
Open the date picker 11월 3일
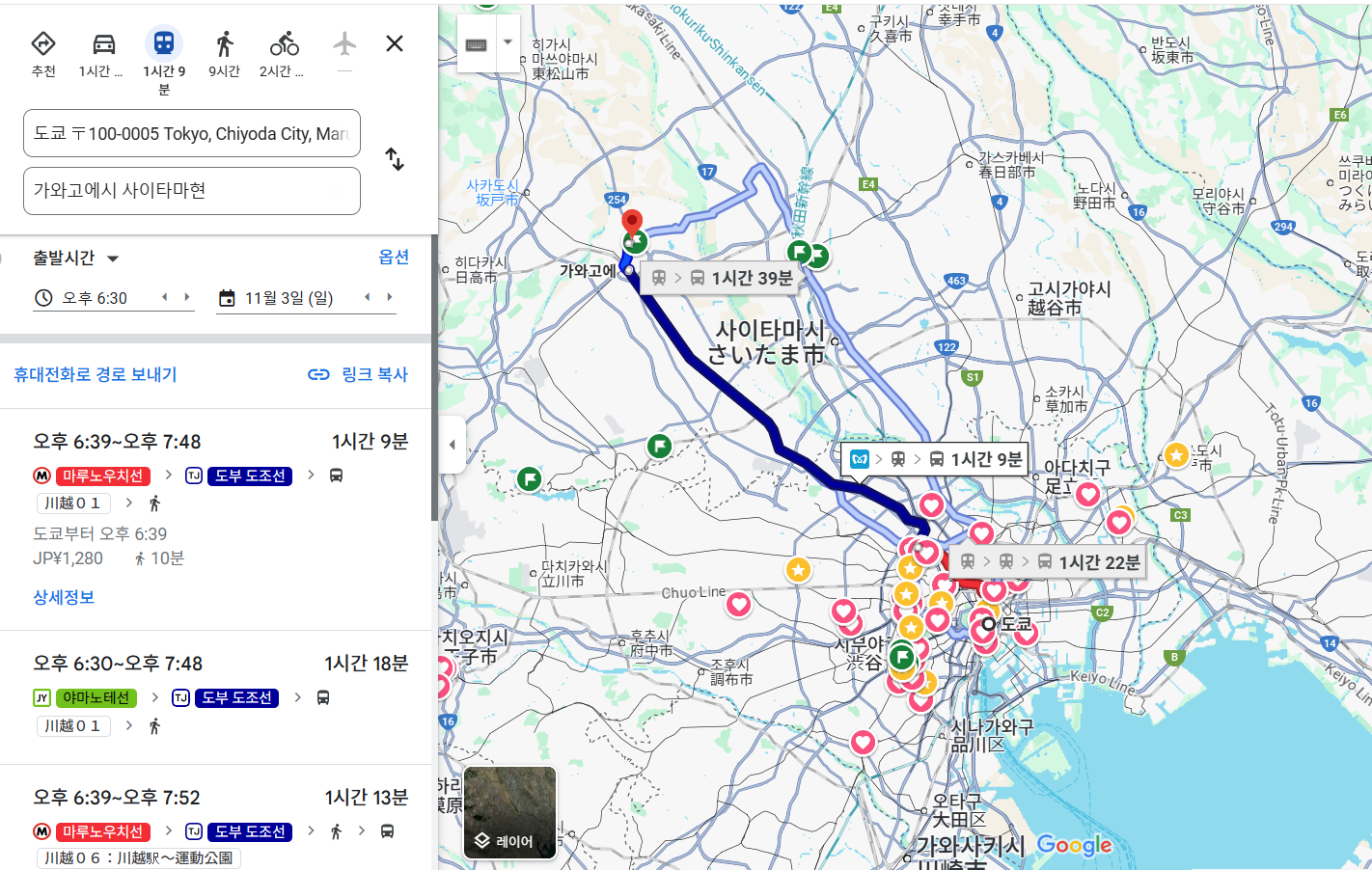289,298
